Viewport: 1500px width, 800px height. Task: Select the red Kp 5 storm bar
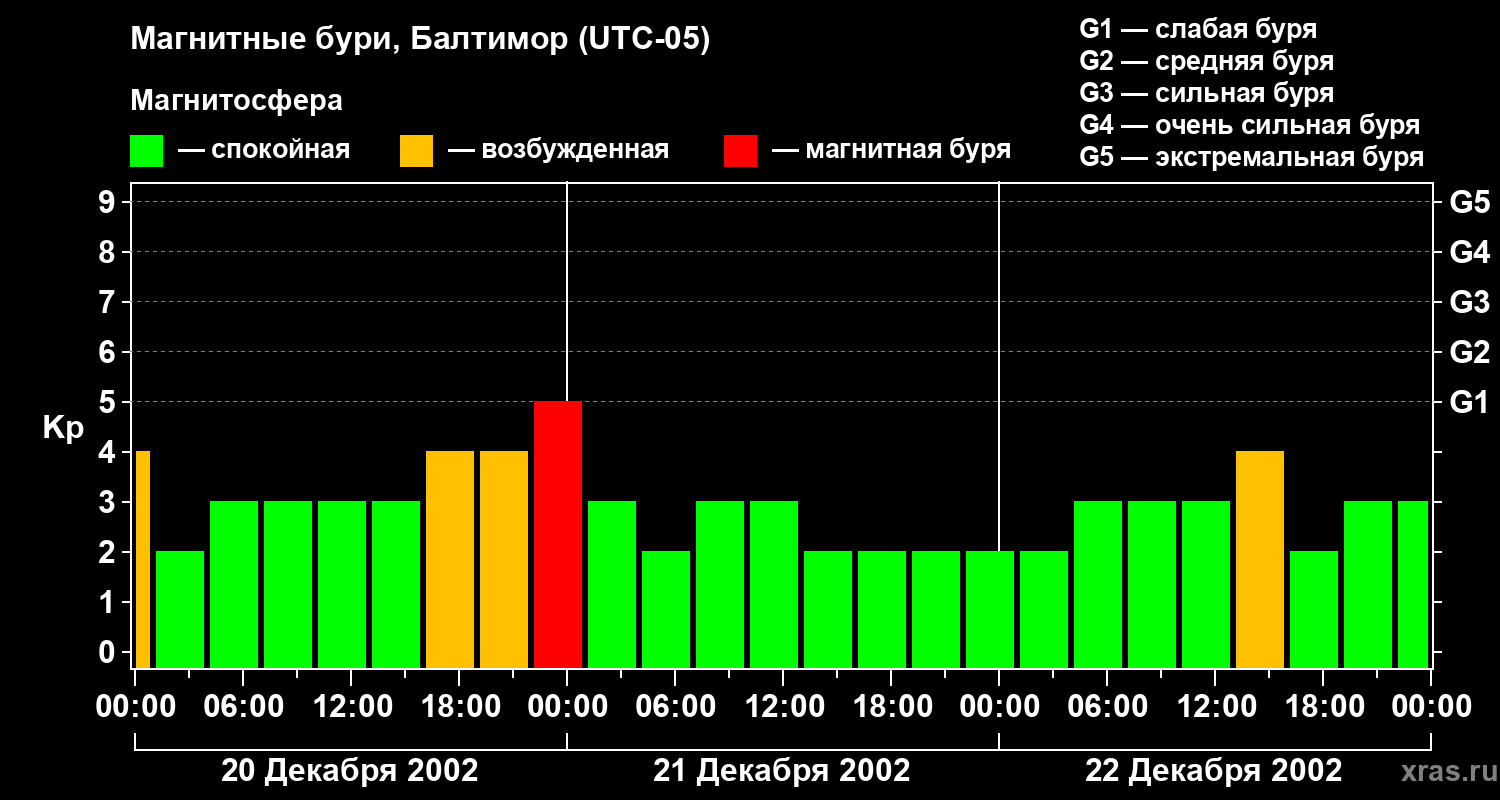coord(558,534)
